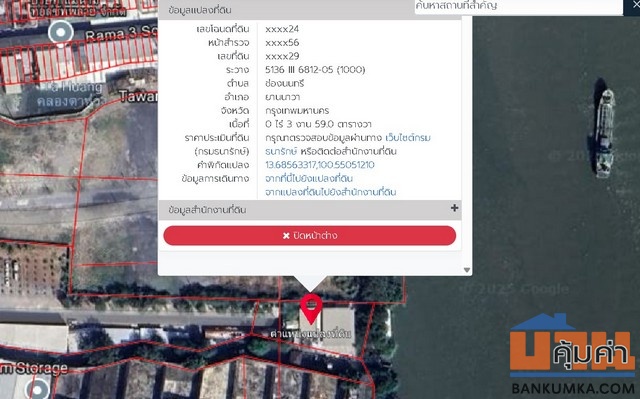Screen dimensions: 640x399
Task: Close the popup with ปิดหน้าต่าง button
Action: pyautogui.click(x=309, y=236)
